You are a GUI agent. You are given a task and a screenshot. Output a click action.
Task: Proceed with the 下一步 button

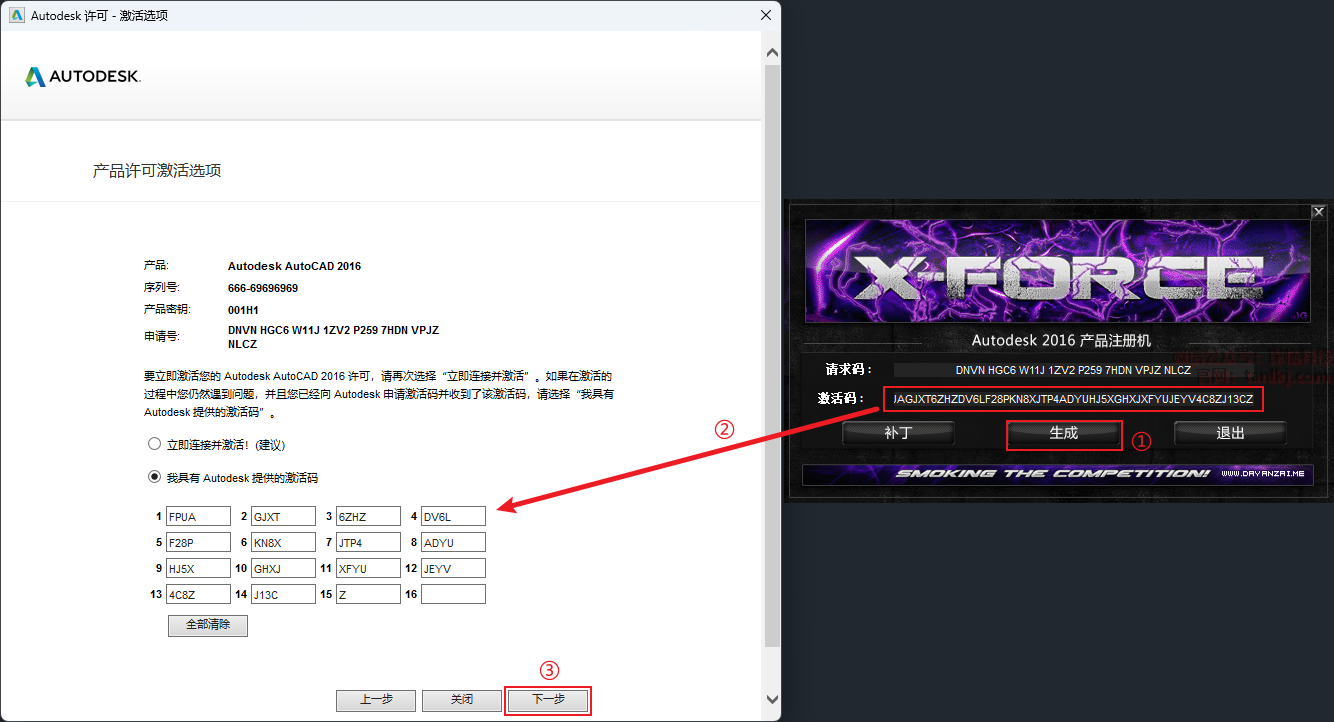[x=548, y=700]
